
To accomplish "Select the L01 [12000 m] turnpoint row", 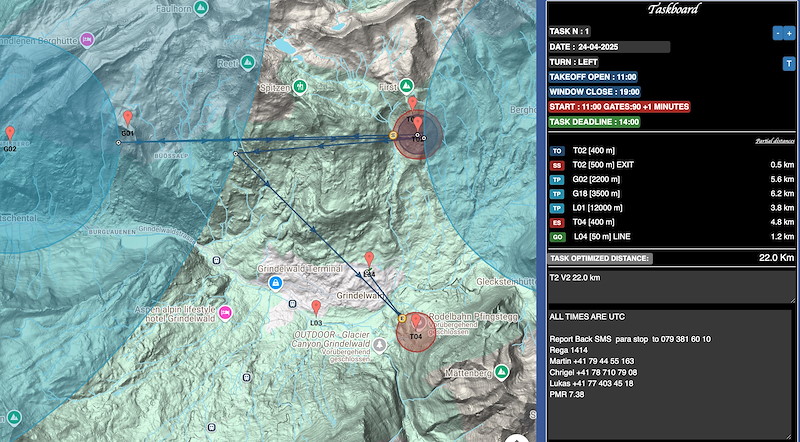I will [x=672, y=208].
